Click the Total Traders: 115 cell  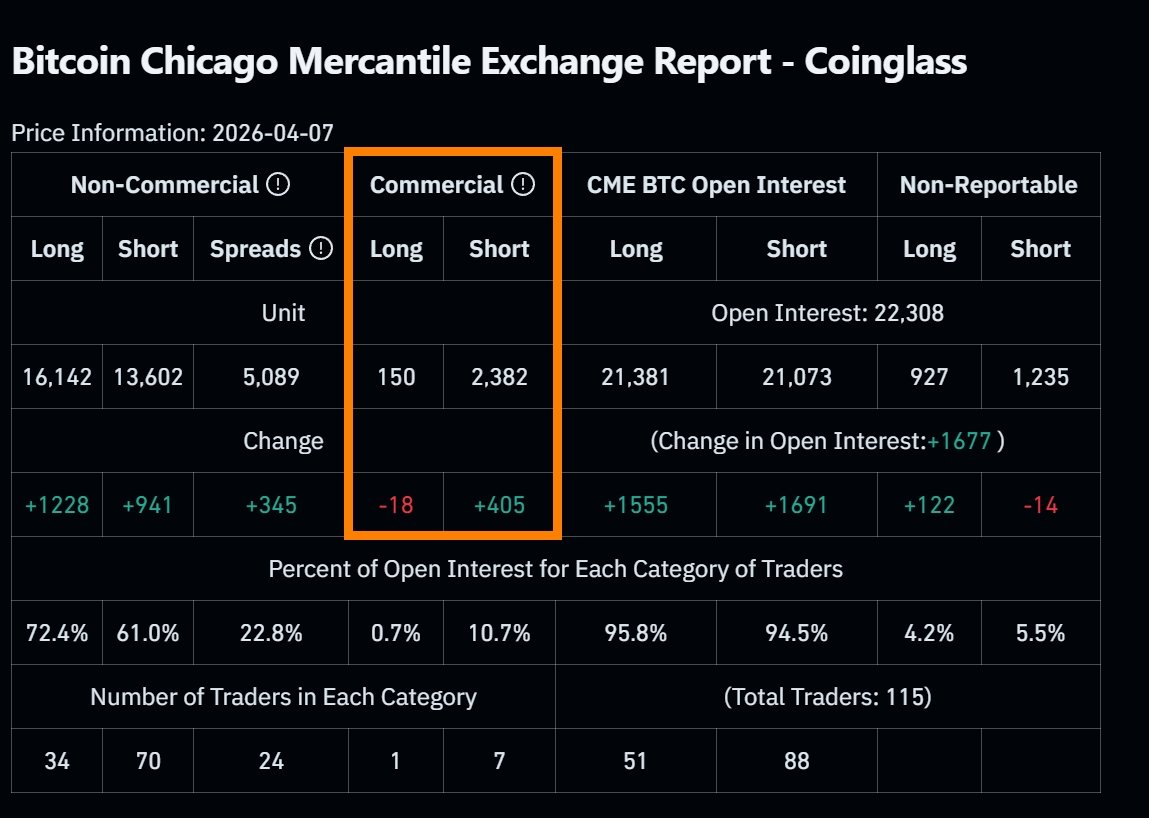(x=827, y=697)
